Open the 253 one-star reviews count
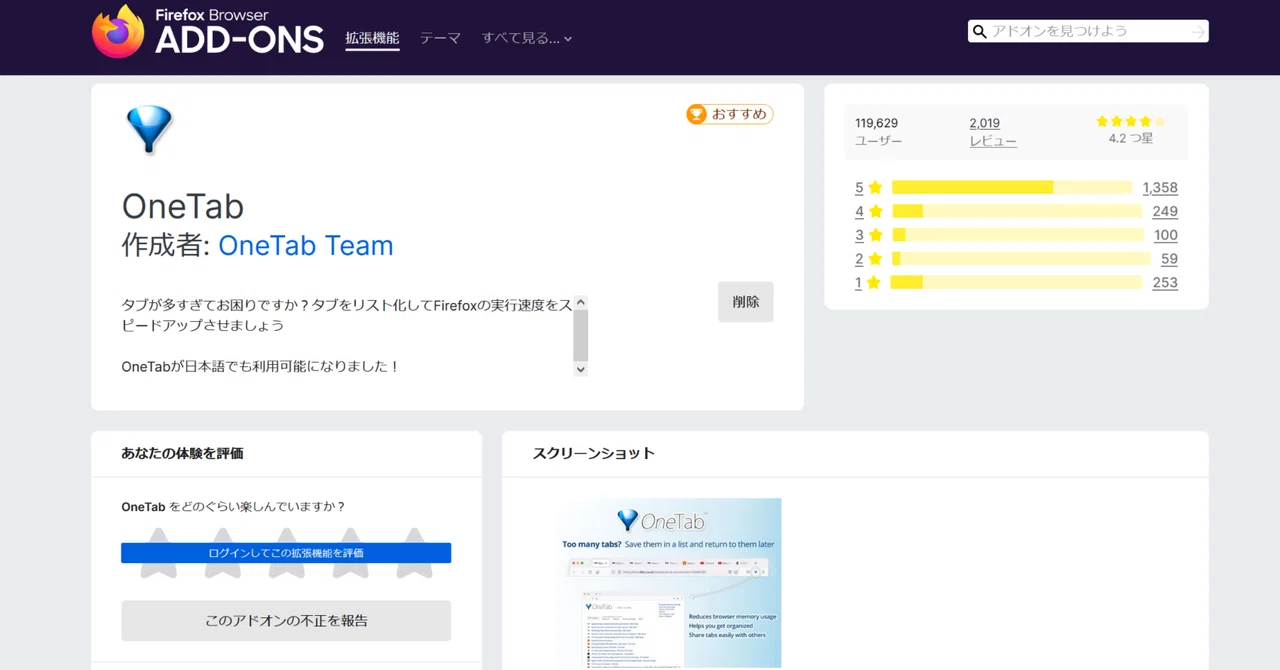 (1165, 282)
